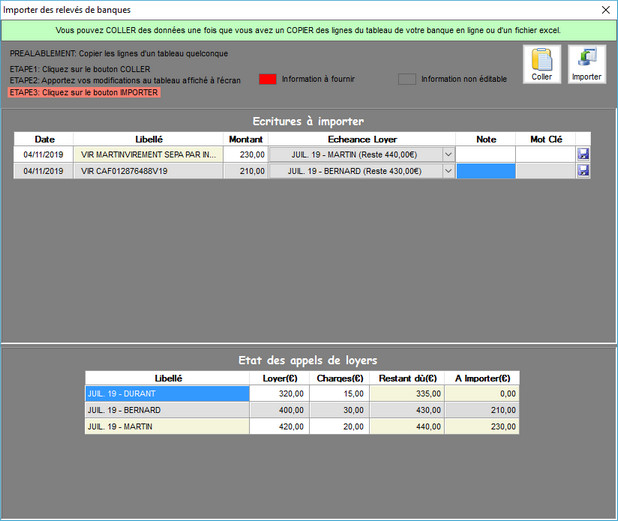Image resolution: width=618 pixels, height=521 pixels.
Task: Click the Restant dû(€) column header
Action: [x=408, y=379]
